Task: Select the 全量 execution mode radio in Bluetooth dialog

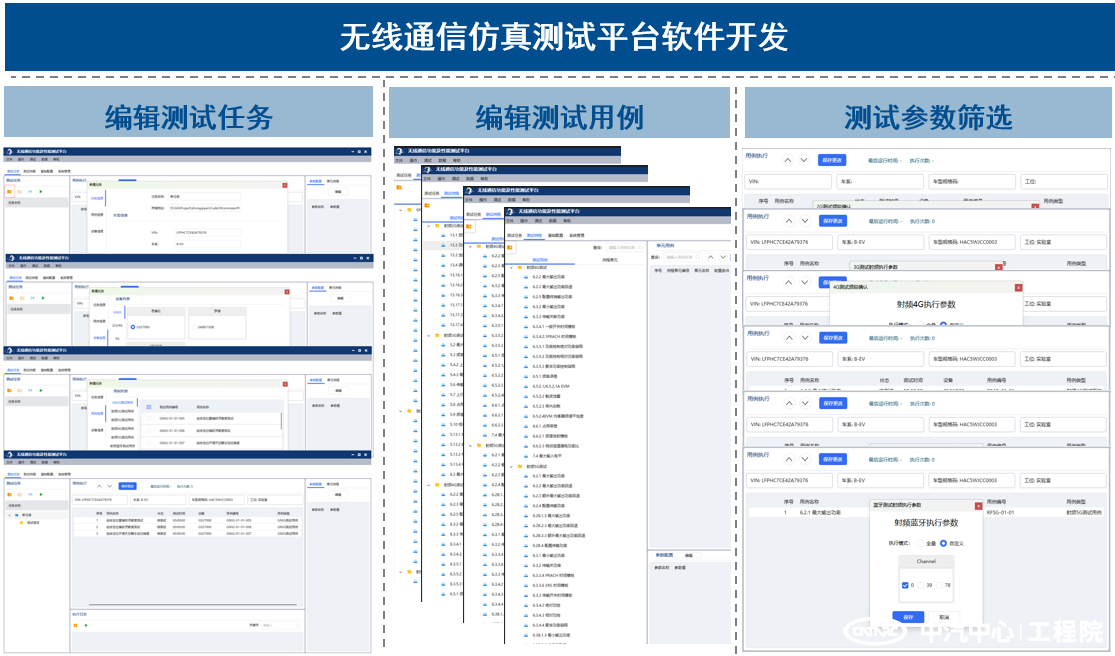Action: [x=918, y=543]
